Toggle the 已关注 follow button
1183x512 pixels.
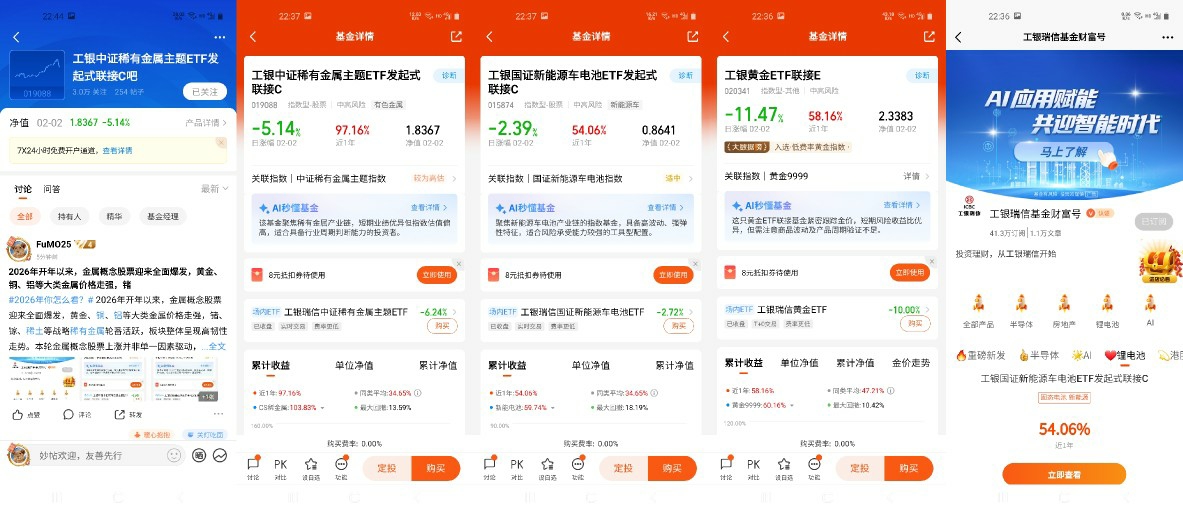click(x=204, y=91)
